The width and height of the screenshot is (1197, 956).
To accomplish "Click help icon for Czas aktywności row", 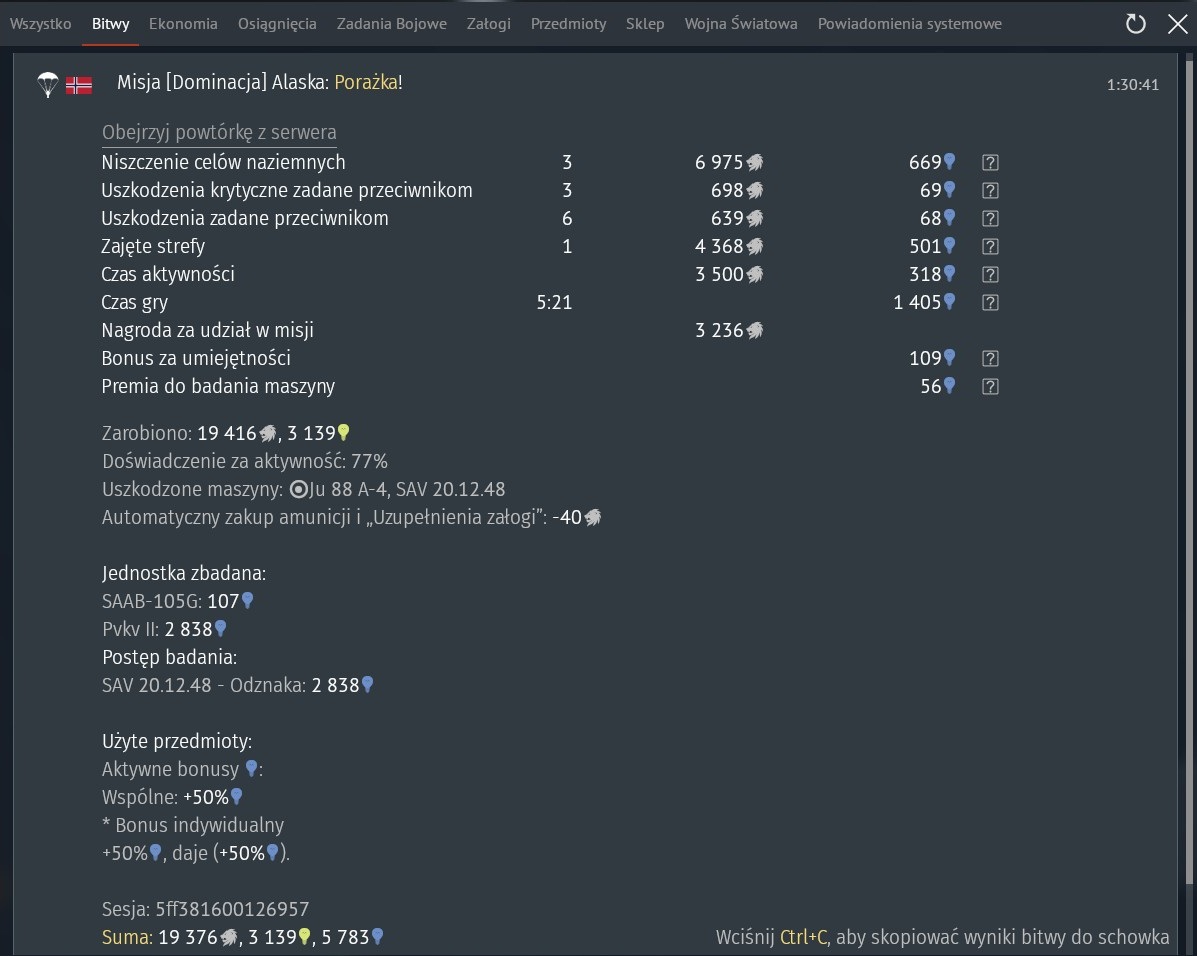I will [x=990, y=274].
